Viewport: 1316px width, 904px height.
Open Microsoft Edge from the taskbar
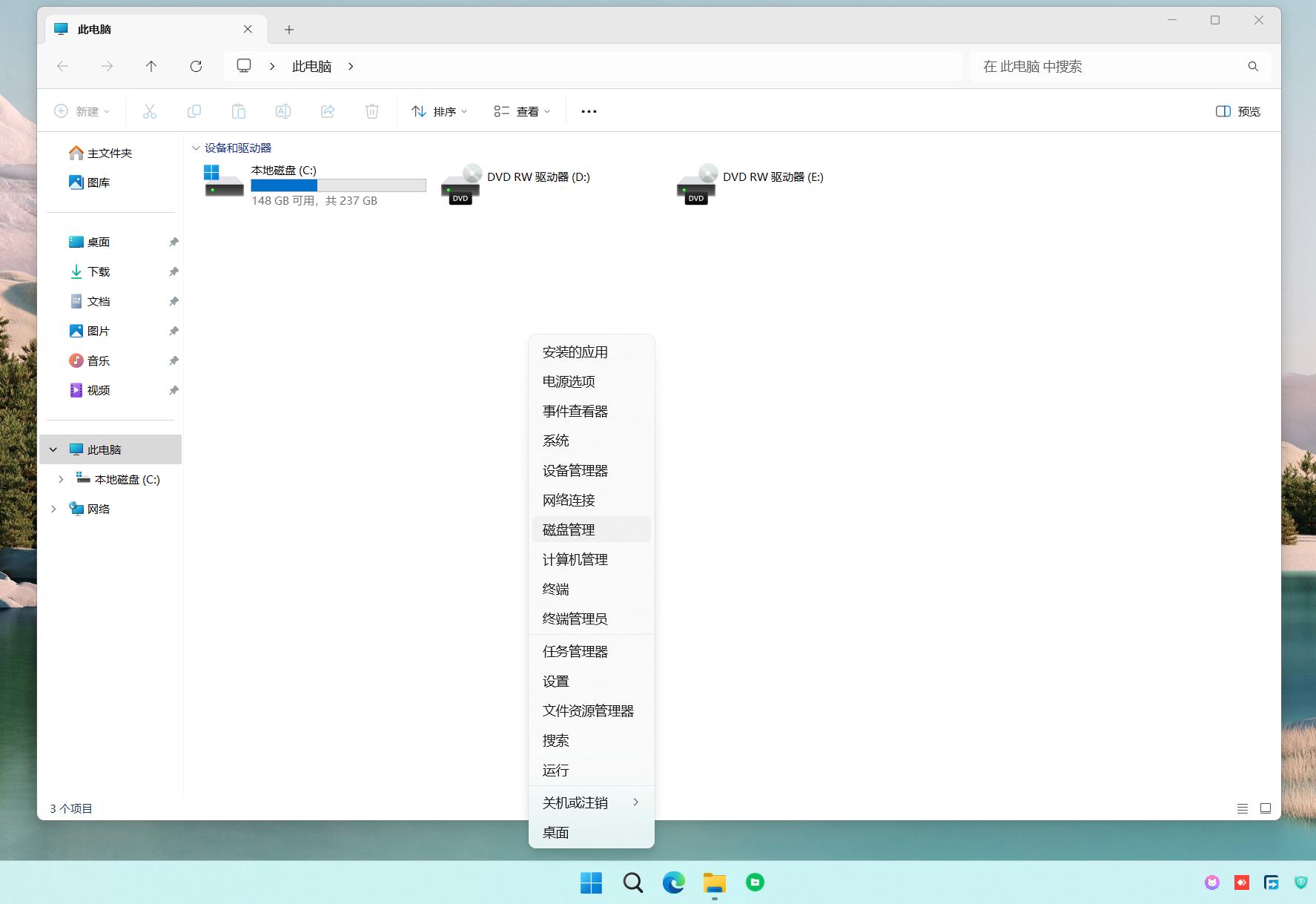tap(673, 882)
